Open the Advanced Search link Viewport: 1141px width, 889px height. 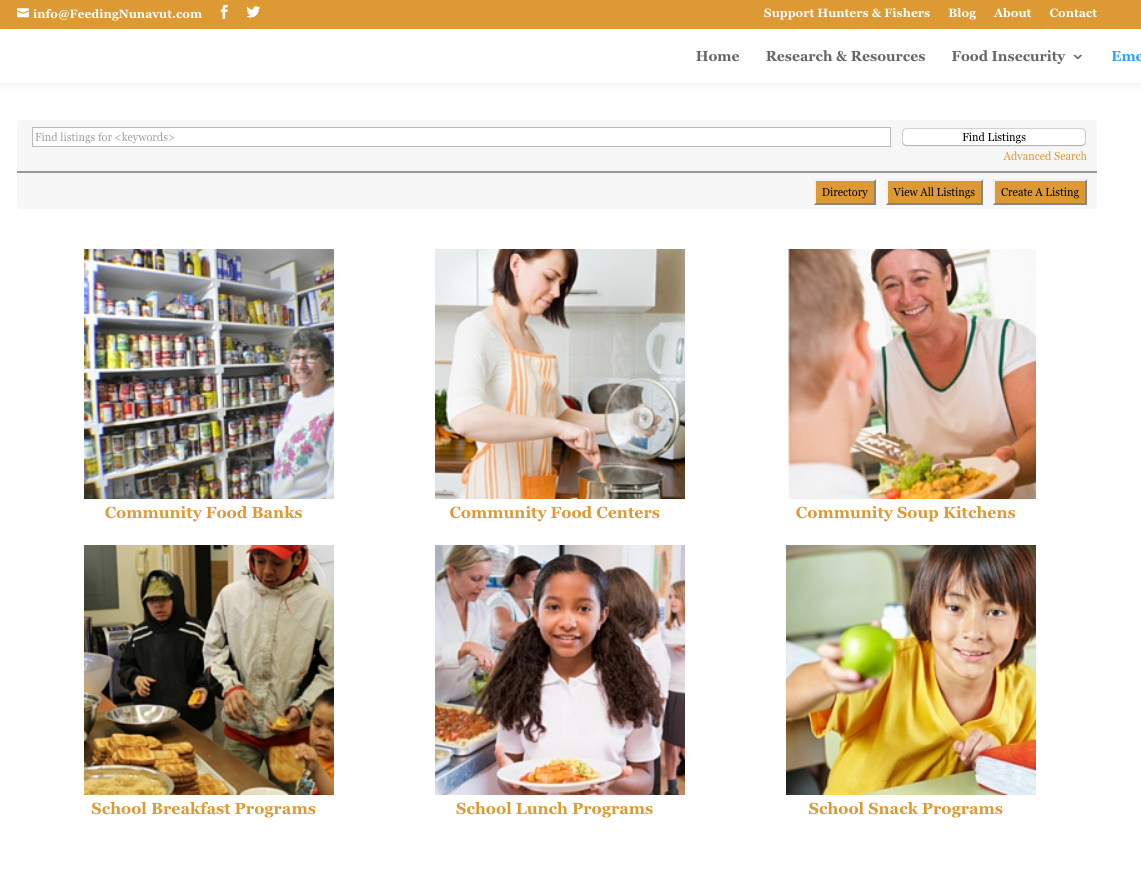tap(1044, 156)
